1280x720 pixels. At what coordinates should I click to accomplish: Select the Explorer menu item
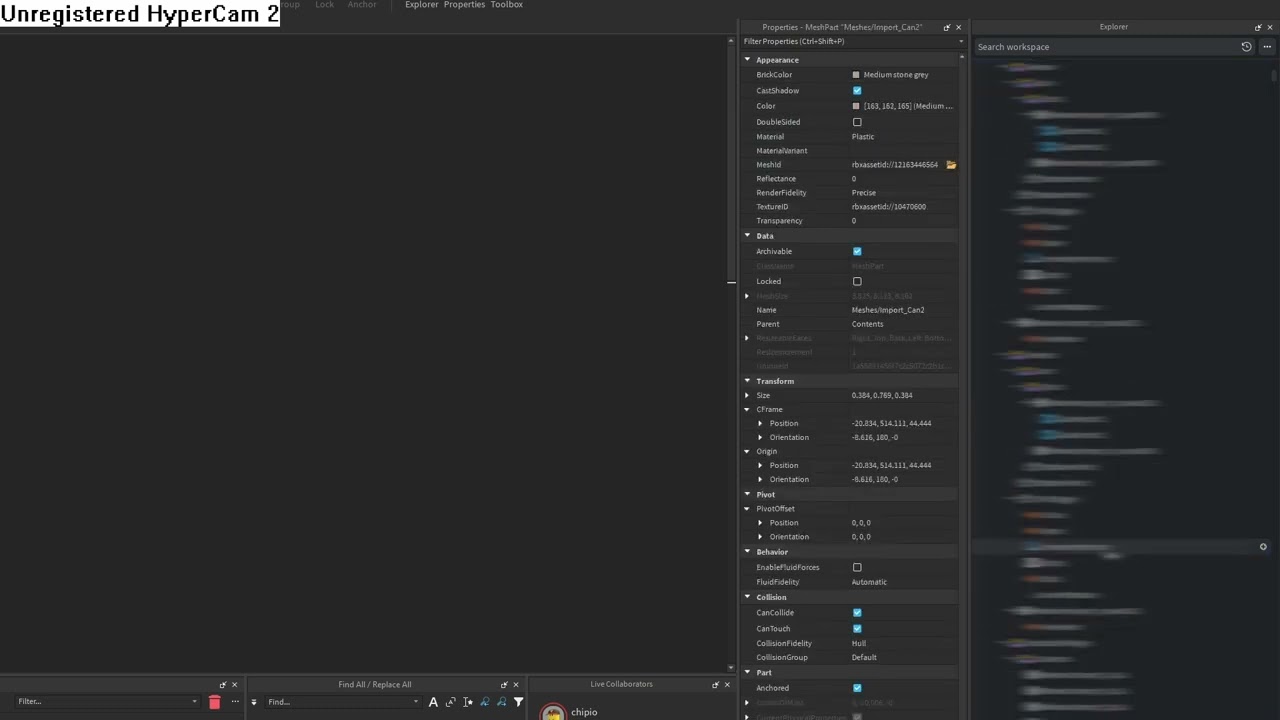(x=421, y=4)
